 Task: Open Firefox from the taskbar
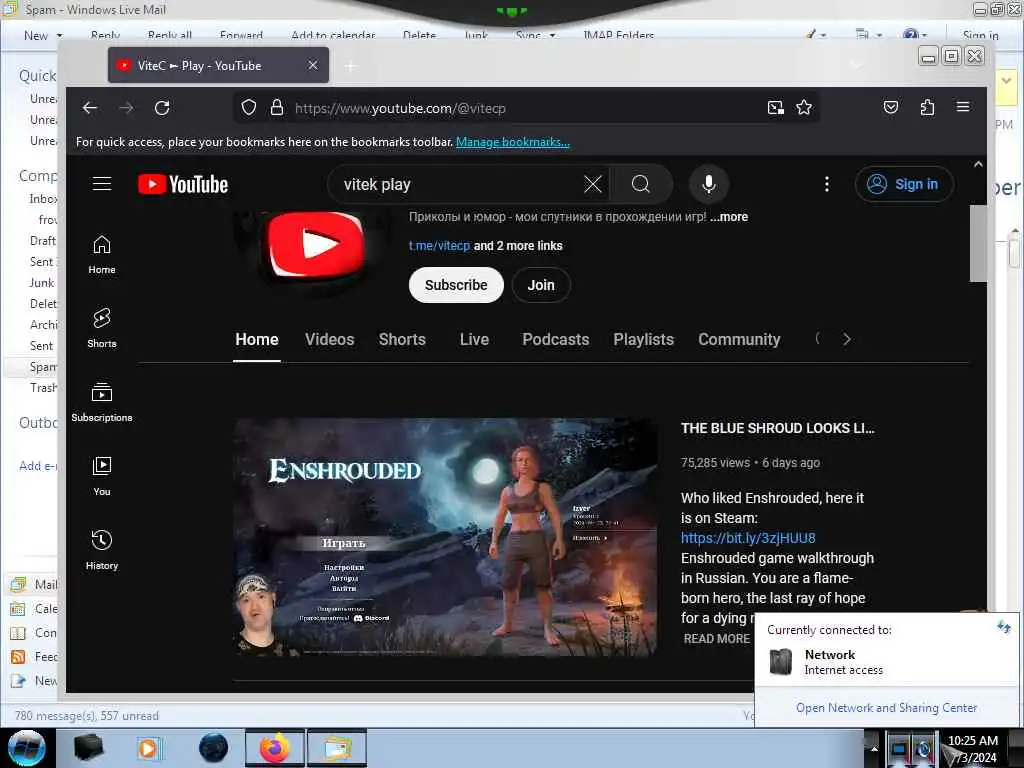tap(275, 748)
